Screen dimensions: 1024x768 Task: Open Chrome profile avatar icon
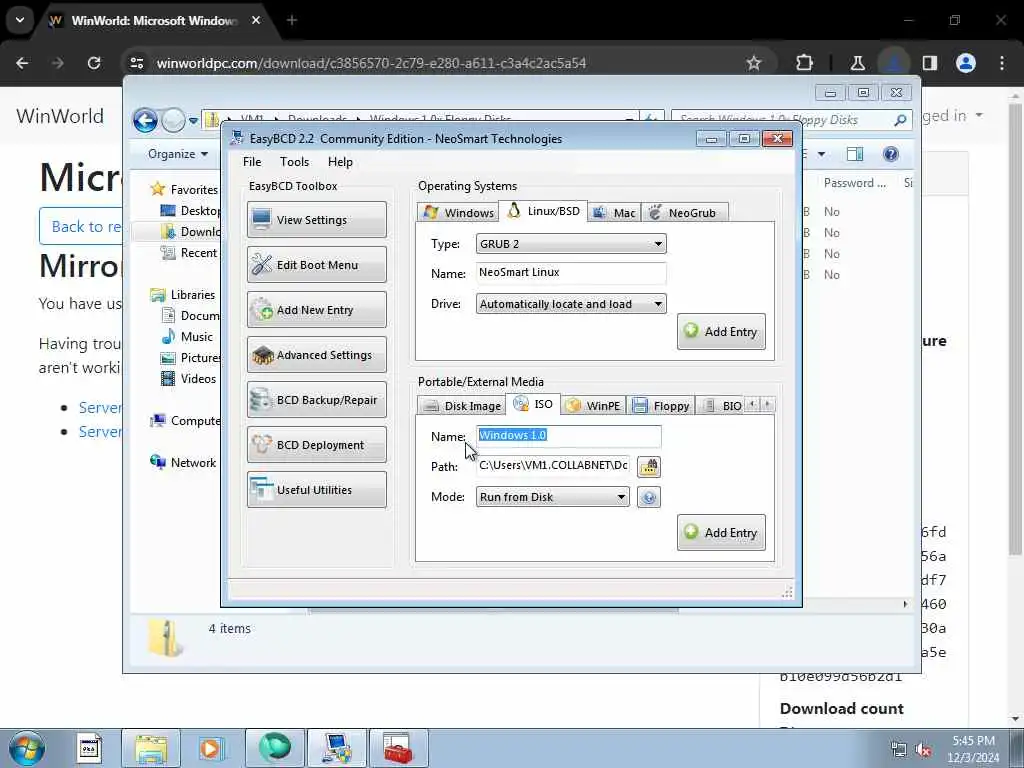[966, 63]
